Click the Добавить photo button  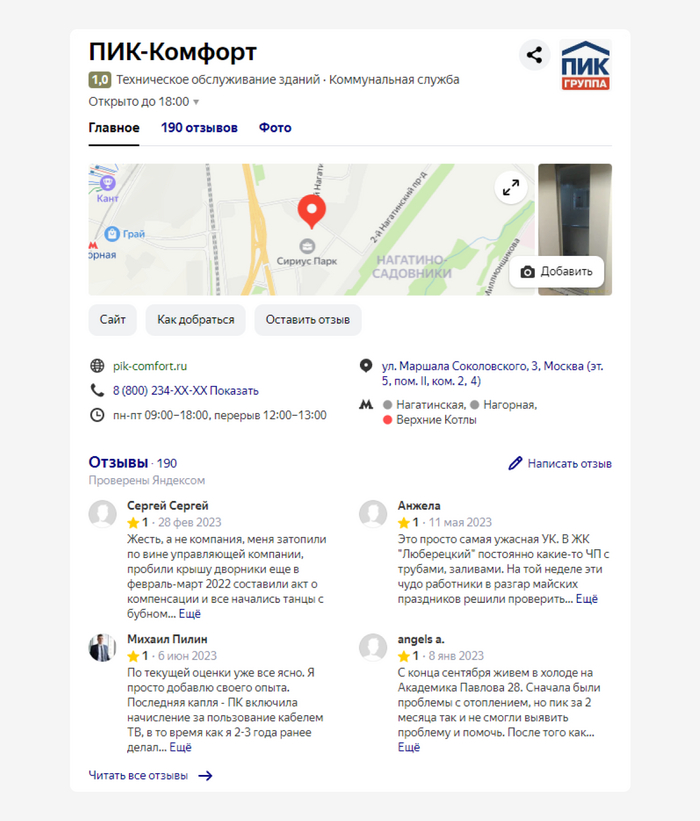[x=557, y=271]
